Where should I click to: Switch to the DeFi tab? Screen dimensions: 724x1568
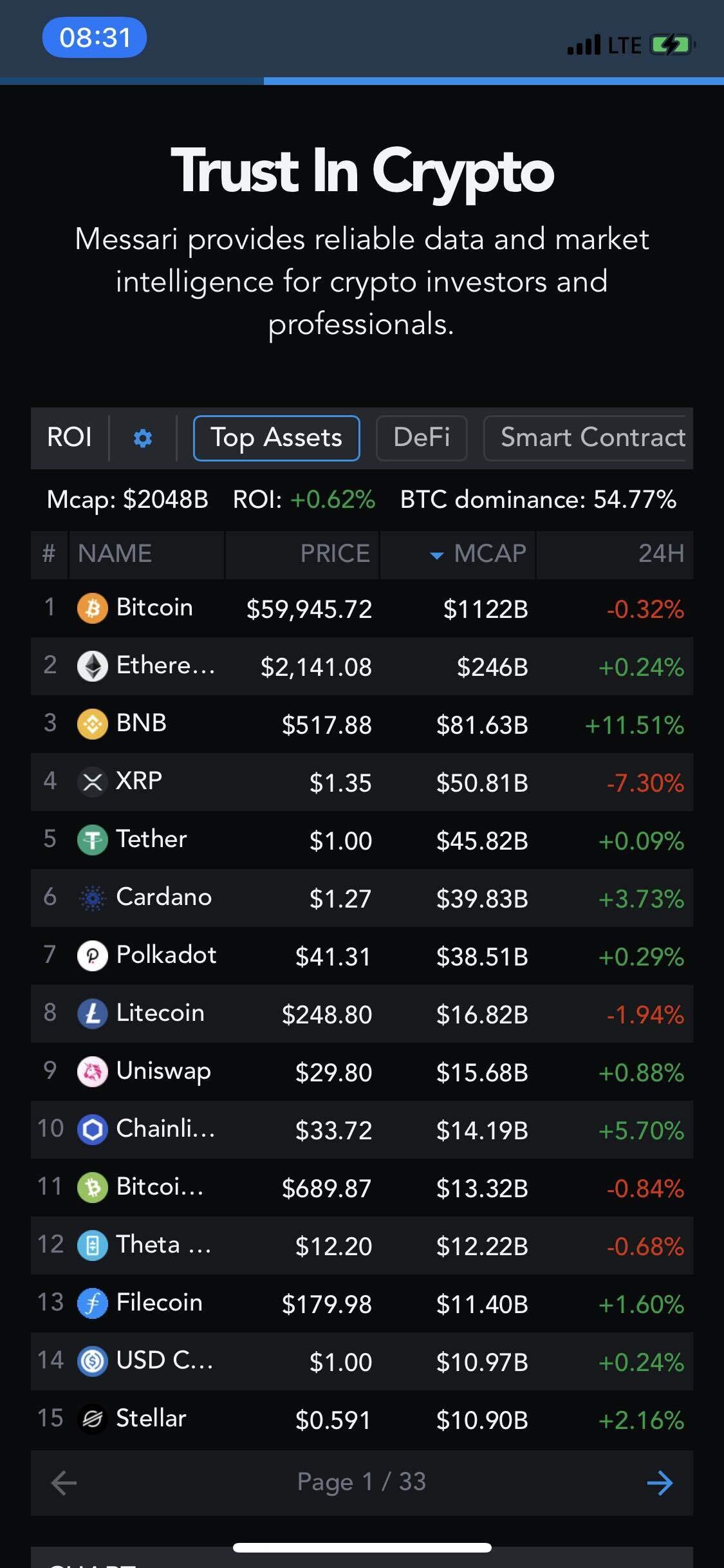click(422, 438)
